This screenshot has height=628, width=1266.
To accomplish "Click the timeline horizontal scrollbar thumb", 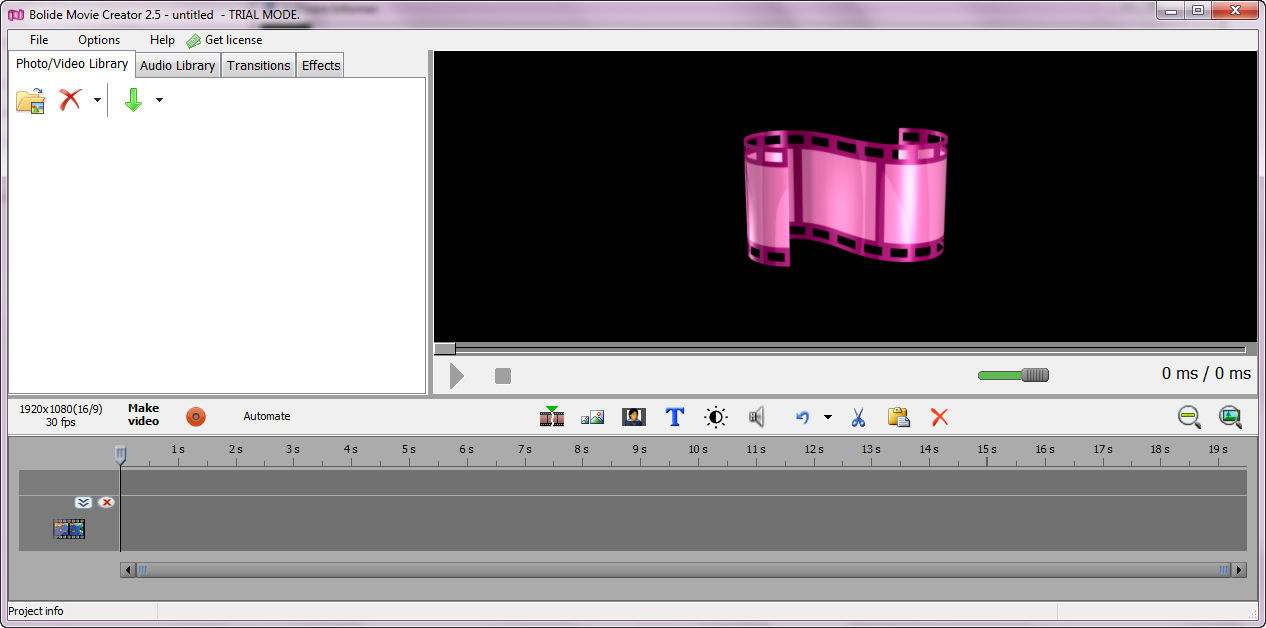I will coord(684,570).
